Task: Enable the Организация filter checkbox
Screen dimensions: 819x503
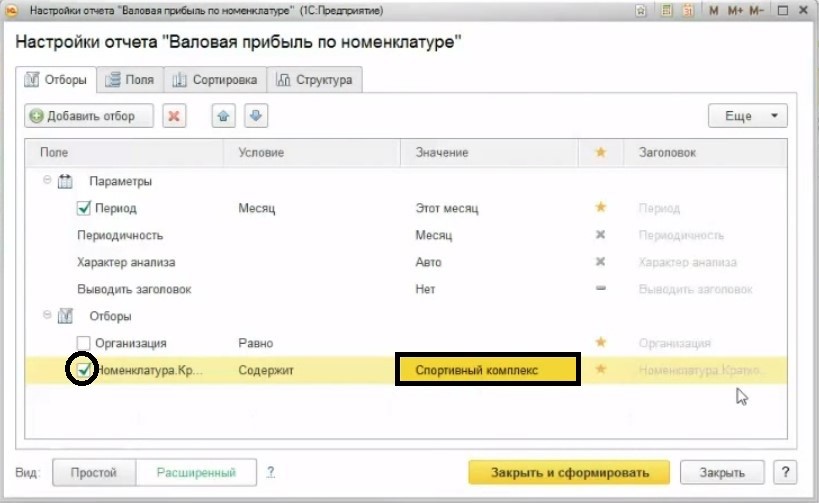Action: [84, 343]
